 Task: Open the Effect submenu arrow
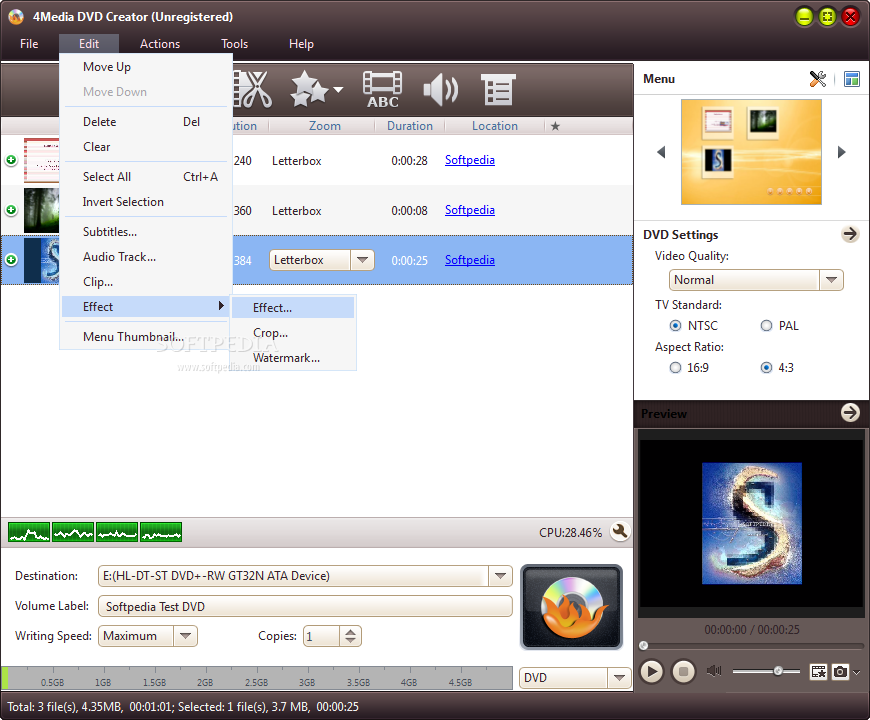[221, 306]
